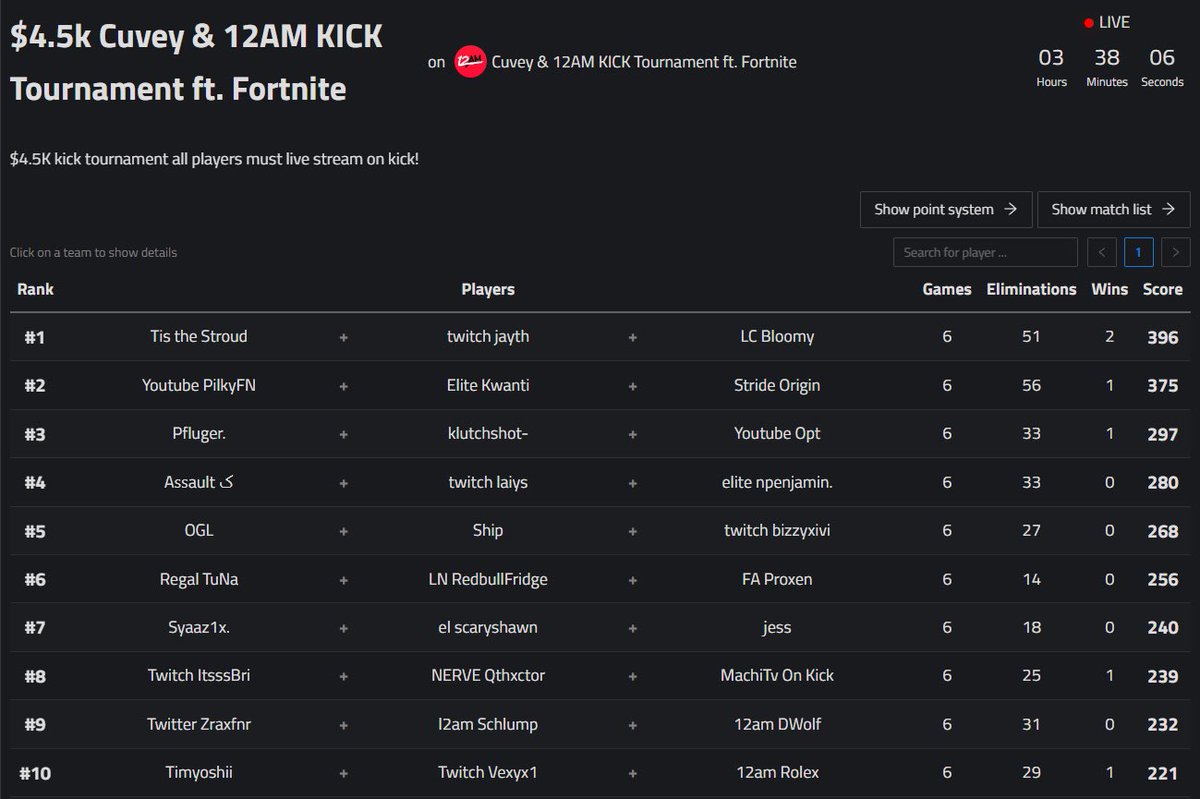Image resolution: width=1200 pixels, height=799 pixels.
Task: Select player el scaryshawn
Action: point(488,627)
